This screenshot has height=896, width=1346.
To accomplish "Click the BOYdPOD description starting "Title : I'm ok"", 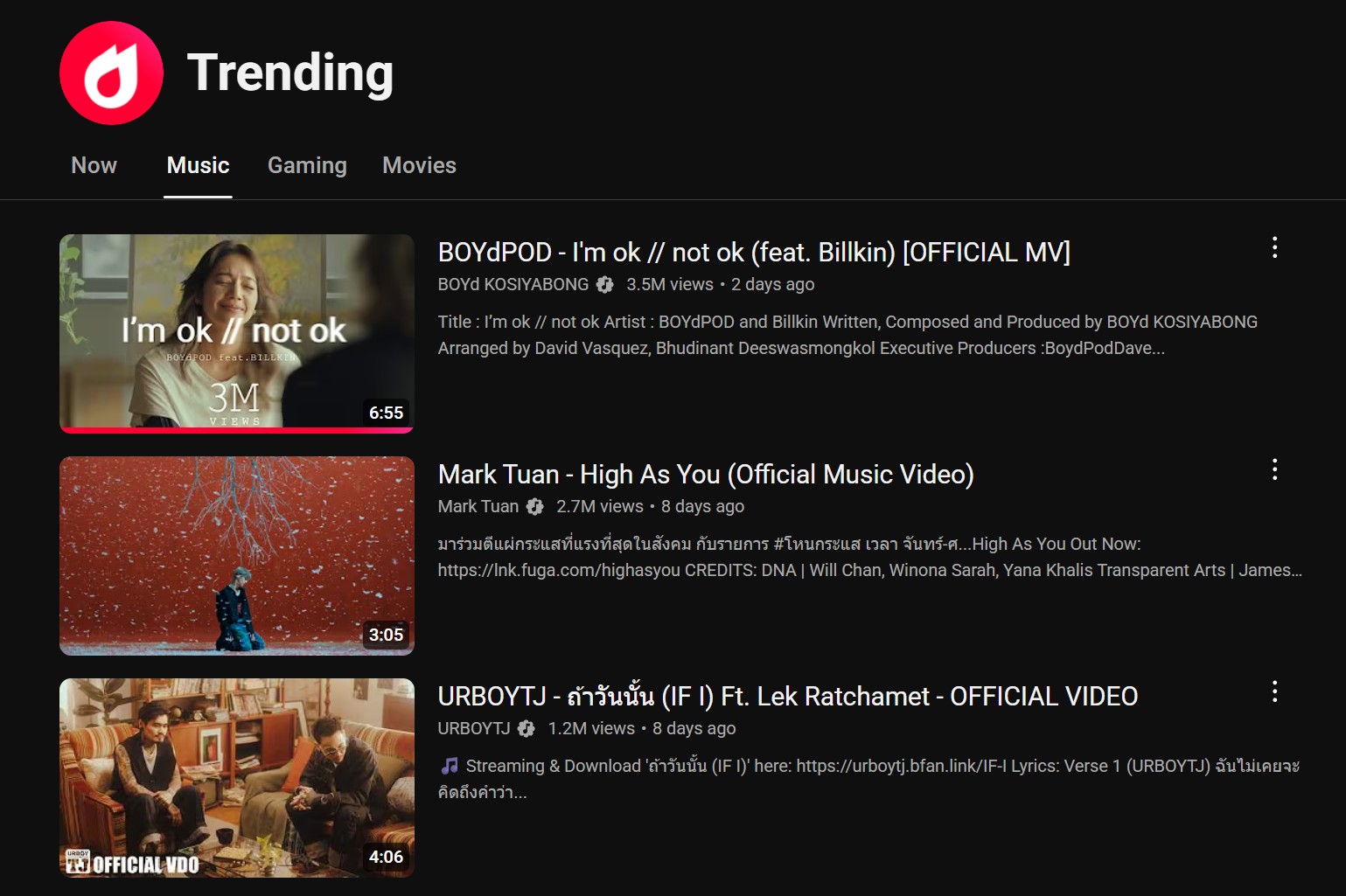I will click(x=847, y=335).
